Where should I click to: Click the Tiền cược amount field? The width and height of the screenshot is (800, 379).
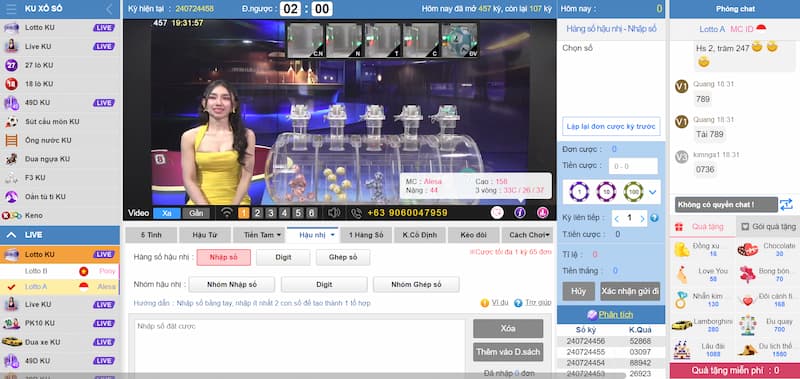(x=633, y=166)
